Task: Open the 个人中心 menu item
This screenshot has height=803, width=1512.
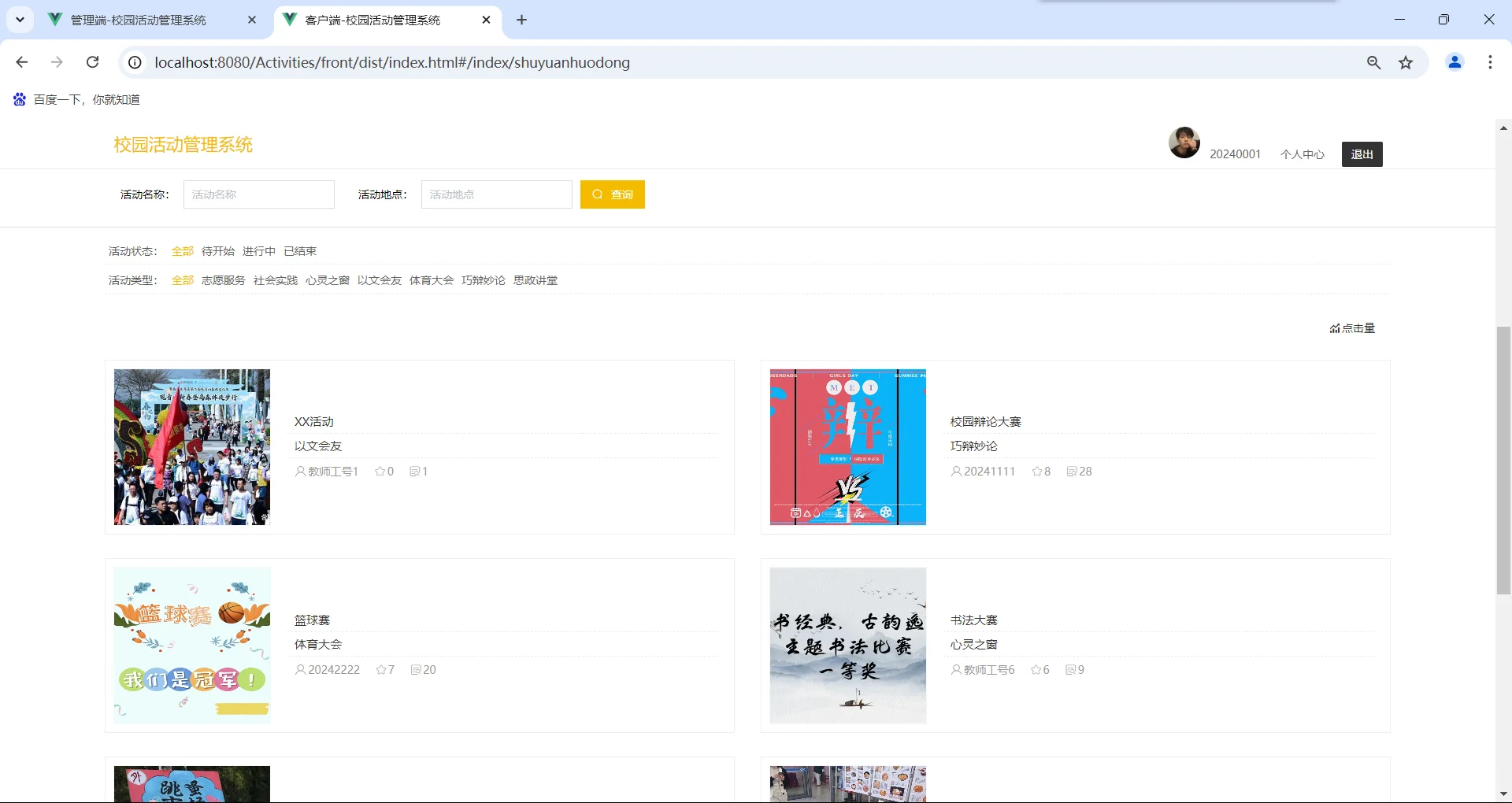Action: coord(1302,154)
